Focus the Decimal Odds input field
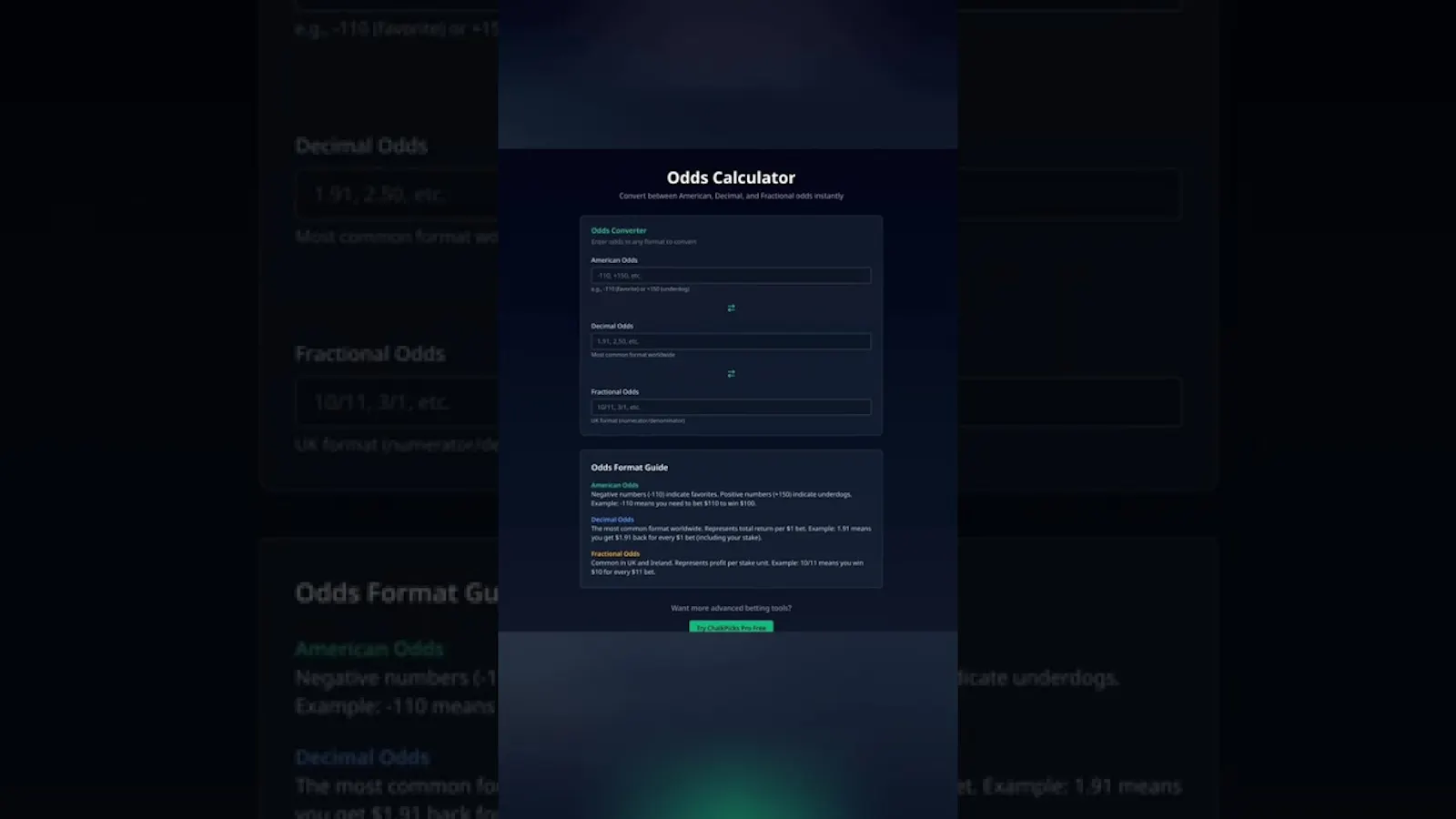This screenshot has width=1456, height=819. coord(731,341)
